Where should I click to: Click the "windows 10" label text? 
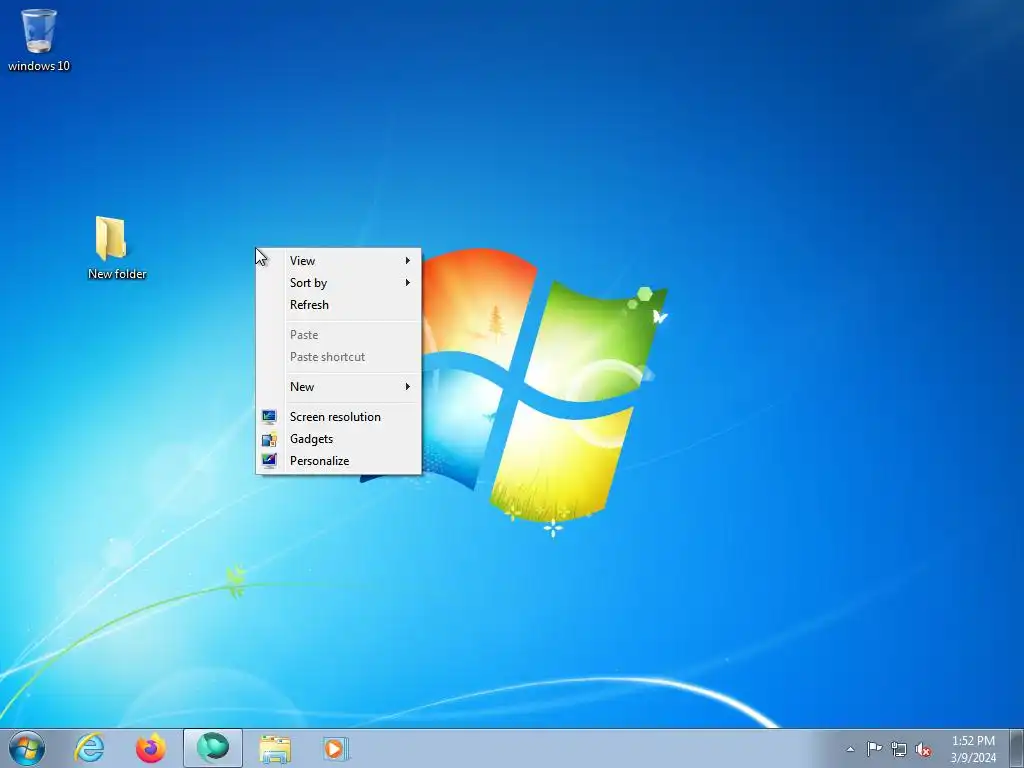[x=39, y=66]
